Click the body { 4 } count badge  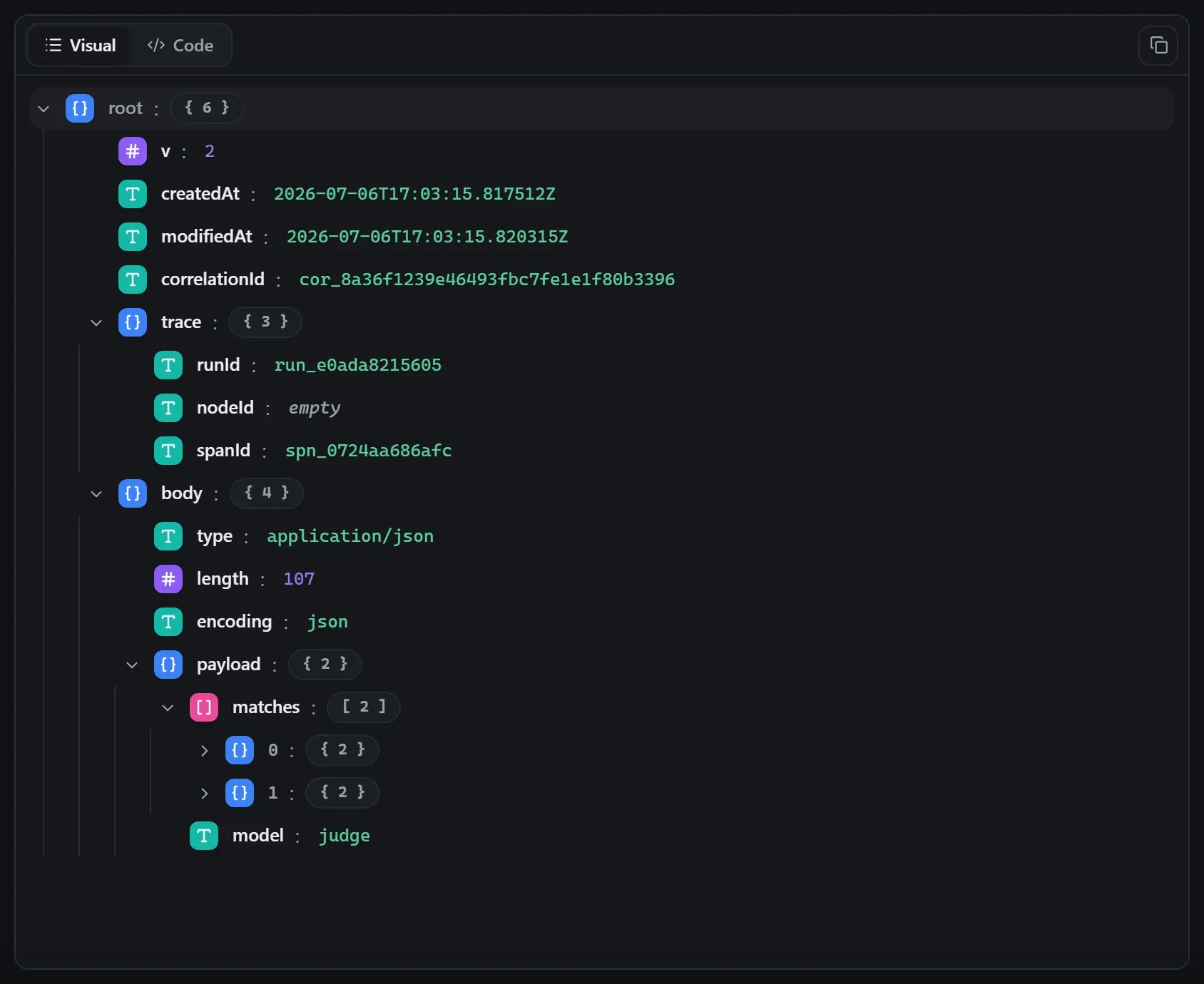click(267, 493)
